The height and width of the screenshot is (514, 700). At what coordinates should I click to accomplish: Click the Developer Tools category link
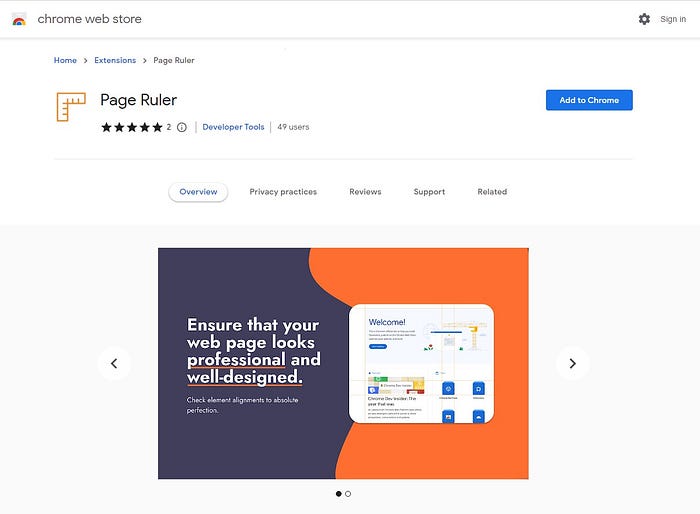tap(233, 127)
